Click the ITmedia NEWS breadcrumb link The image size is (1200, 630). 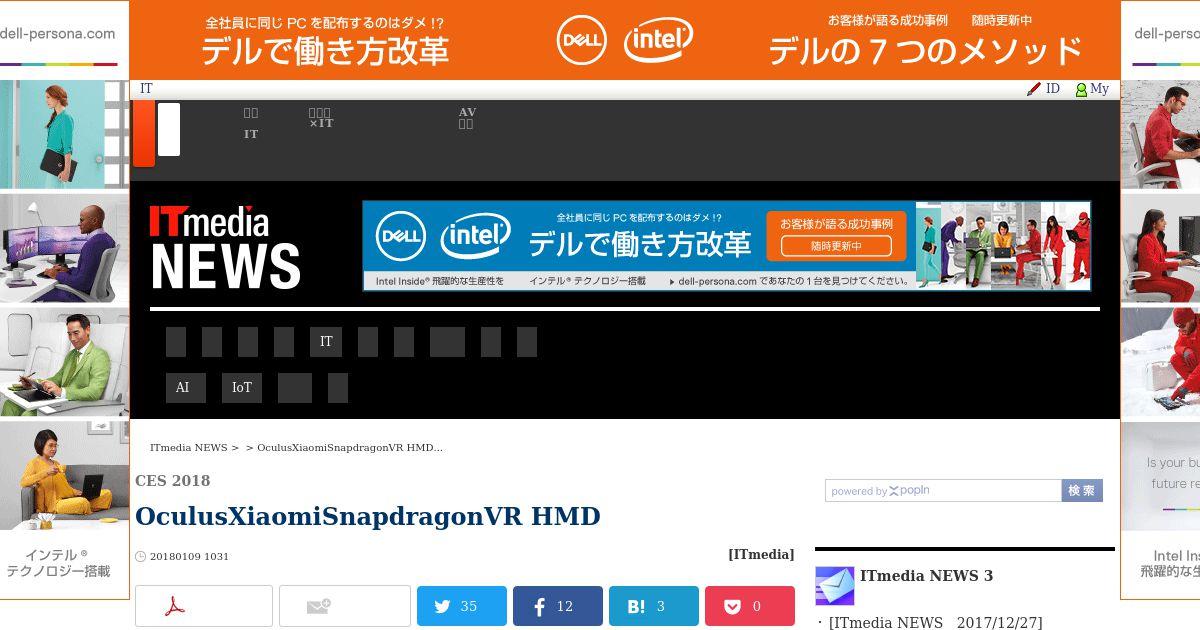[x=189, y=447]
